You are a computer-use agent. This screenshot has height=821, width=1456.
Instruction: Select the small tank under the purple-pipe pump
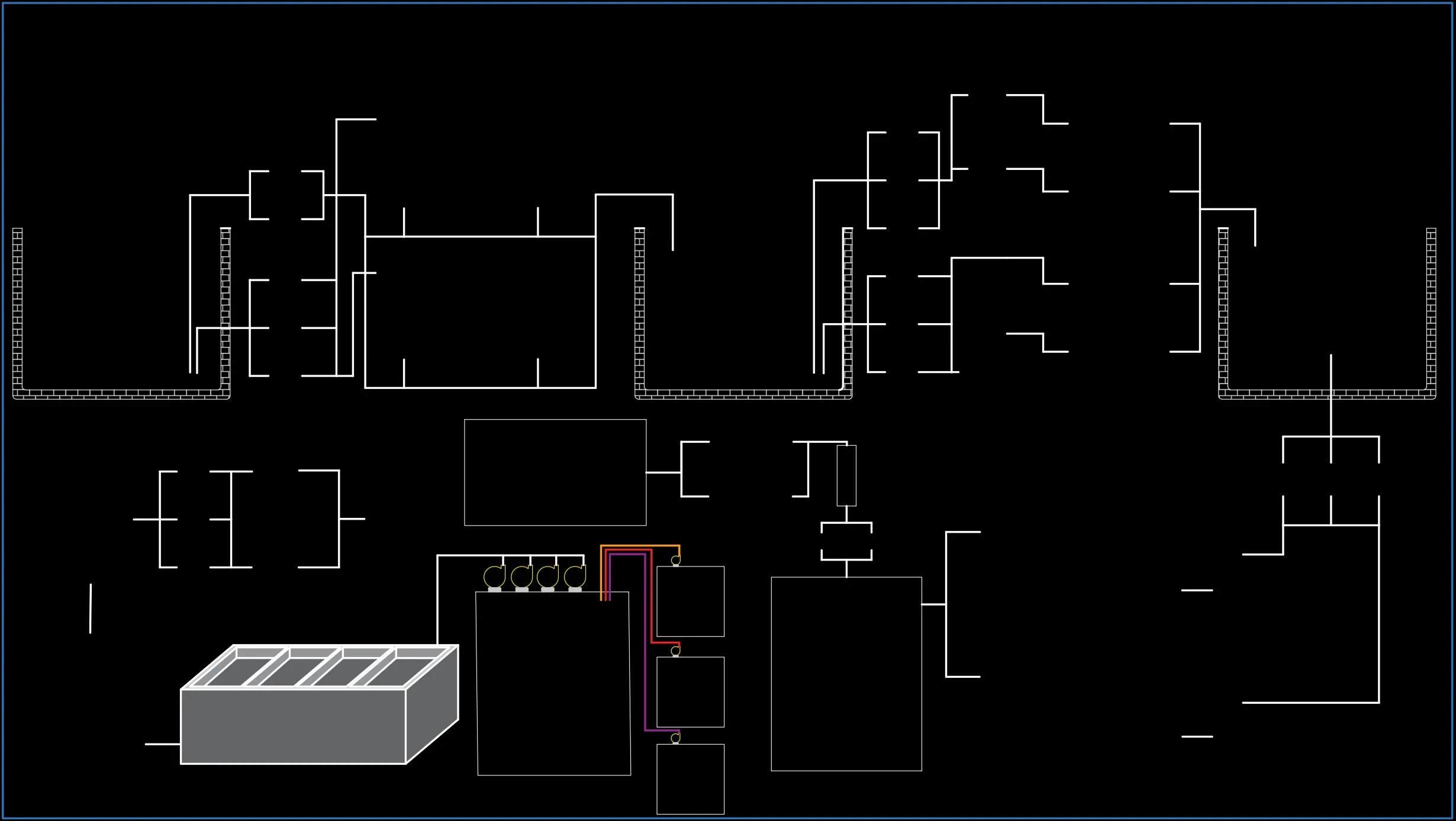point(690,779)
